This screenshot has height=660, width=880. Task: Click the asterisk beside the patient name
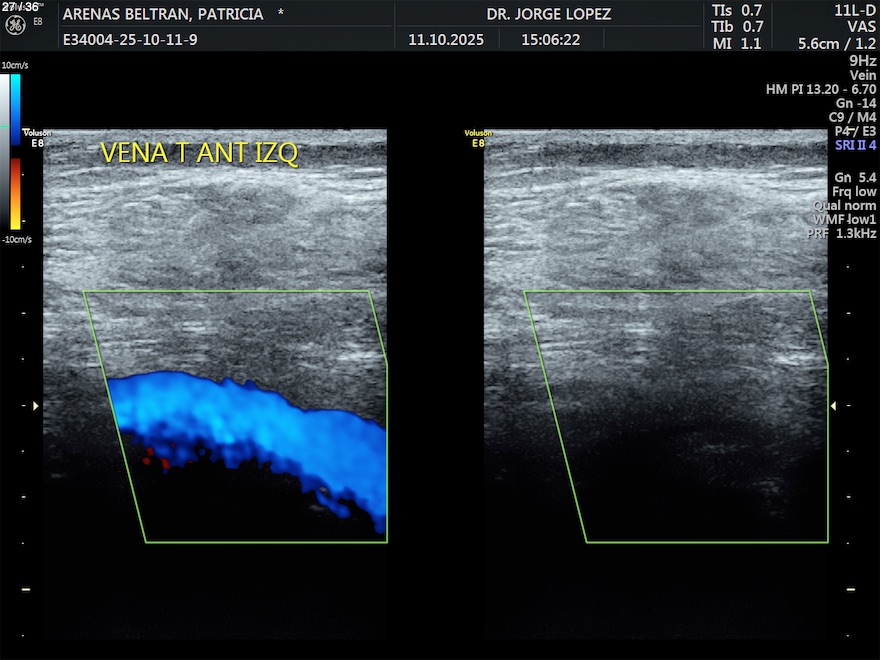pos(280,15)
